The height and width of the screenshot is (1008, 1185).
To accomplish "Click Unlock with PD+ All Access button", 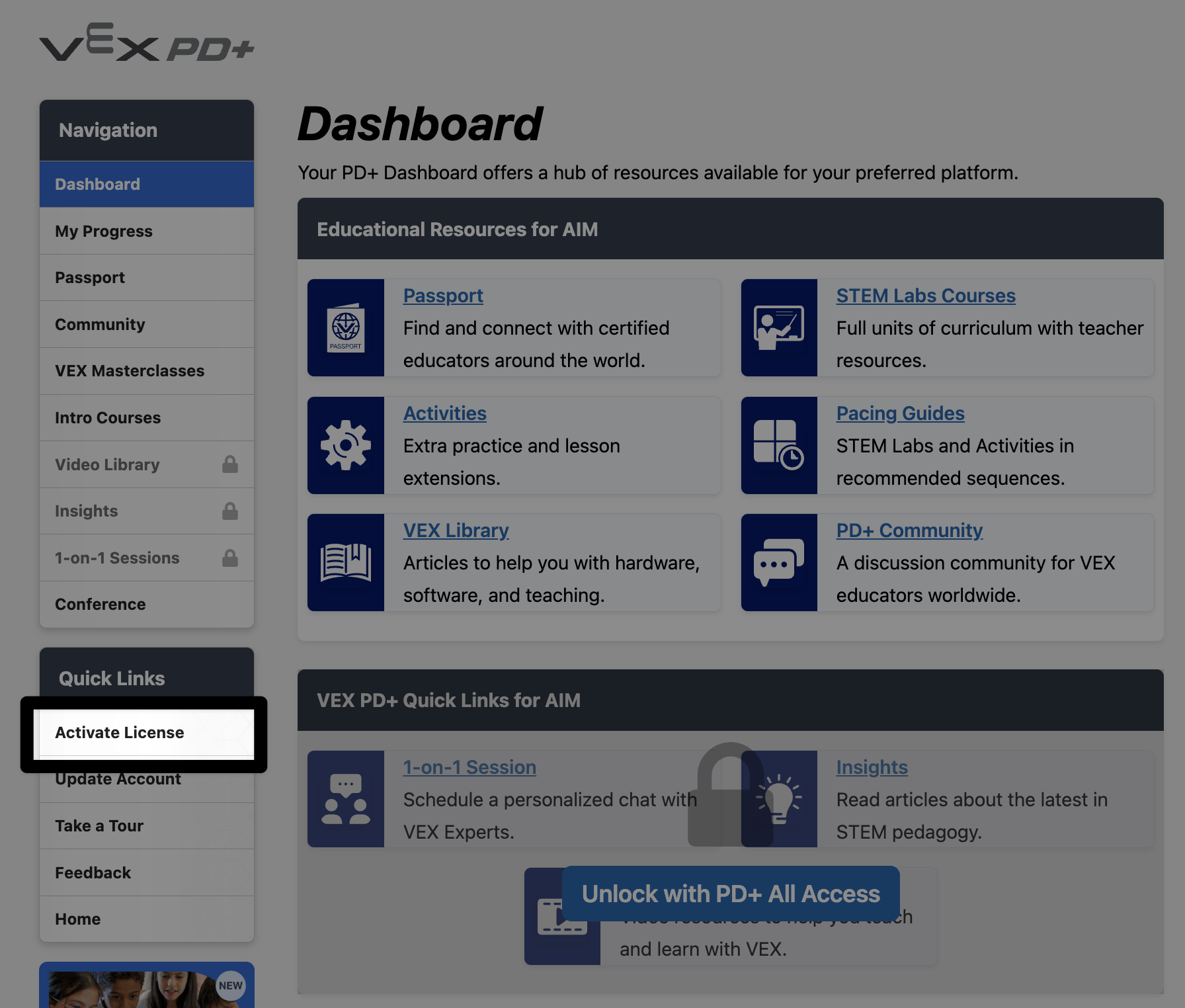I will tap(731, 894).
